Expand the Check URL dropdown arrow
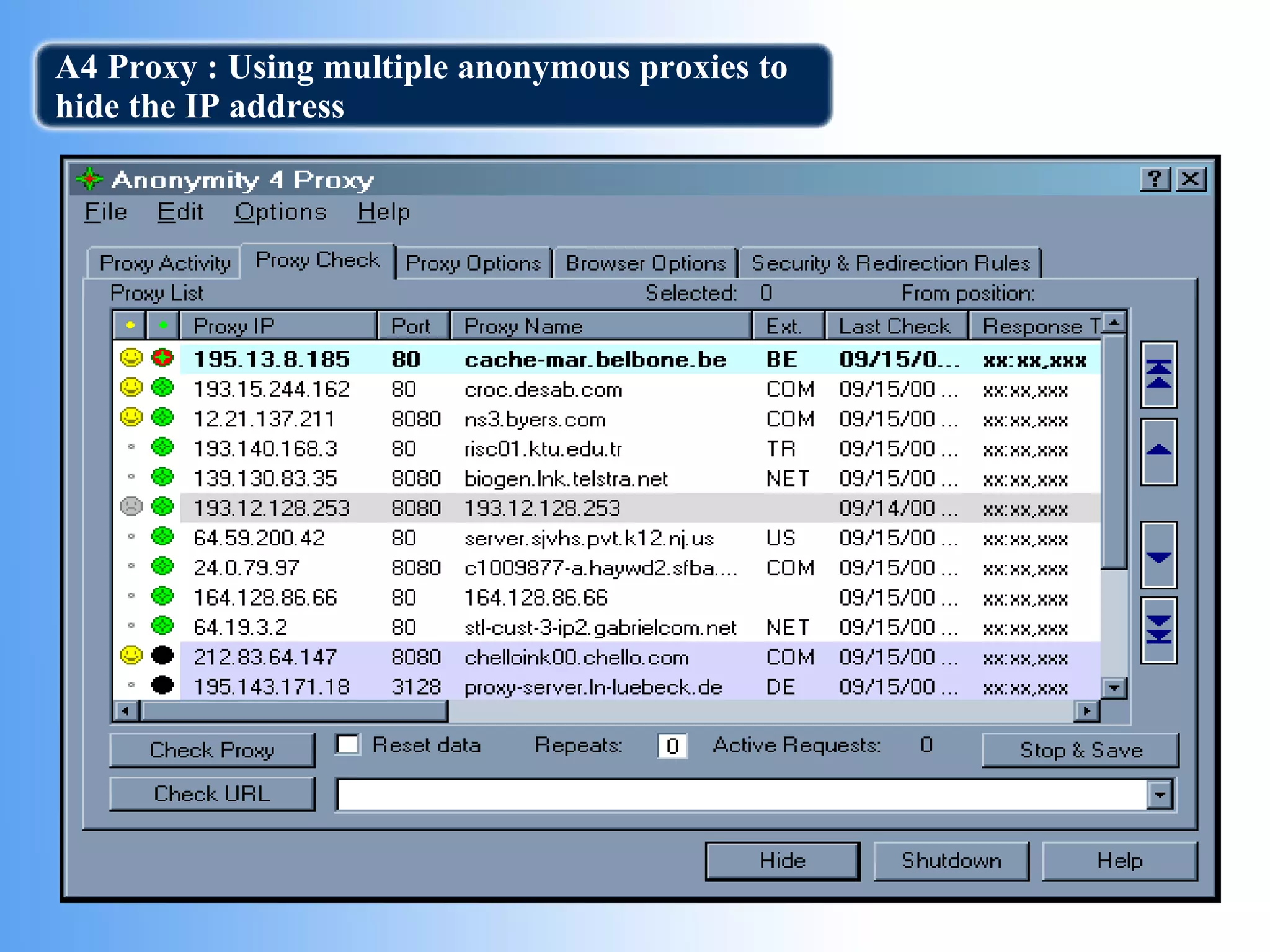 tap(1160, 795)
